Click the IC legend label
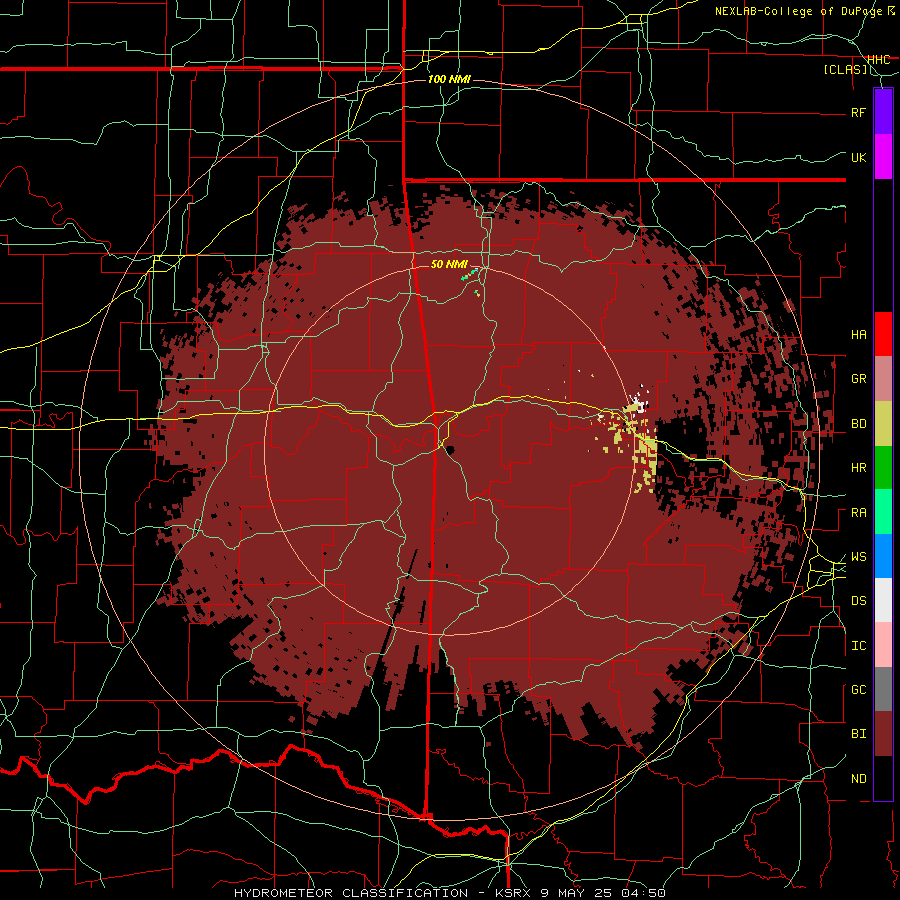The height and width of the screenshot is (900, 900). (x=858, y=646)
